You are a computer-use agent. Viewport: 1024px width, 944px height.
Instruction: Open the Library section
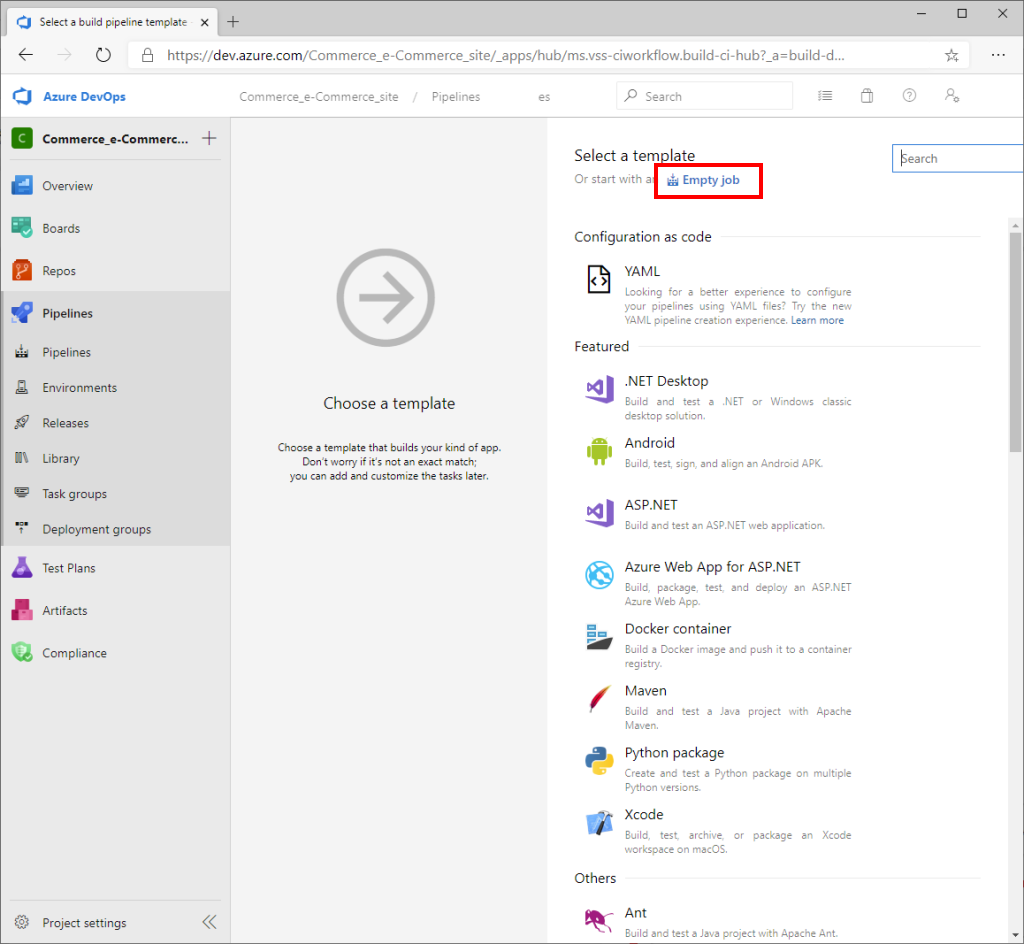[59, 458]
